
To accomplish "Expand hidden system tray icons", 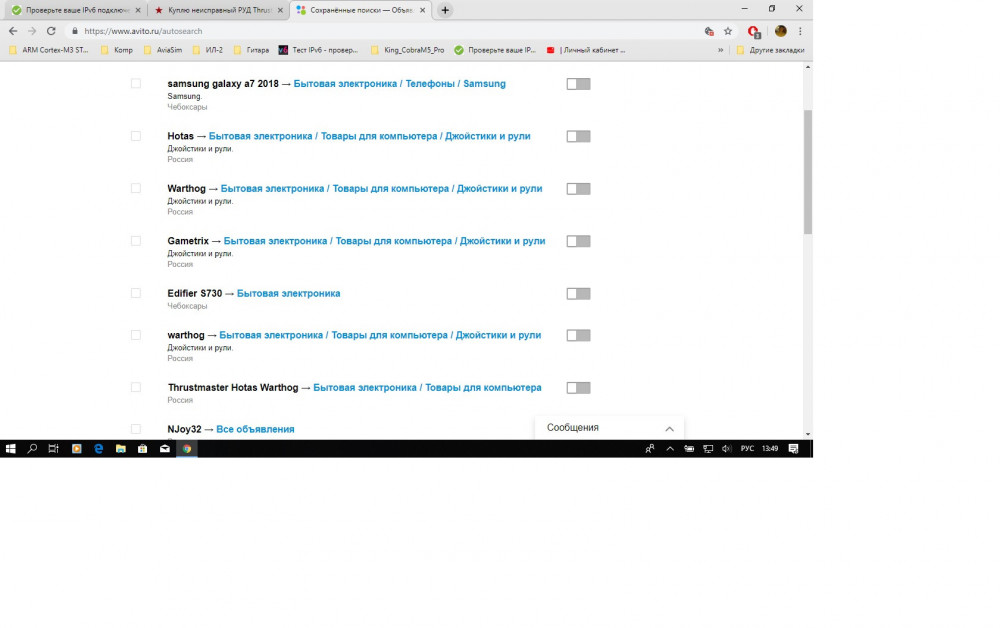I will (670, 449).
